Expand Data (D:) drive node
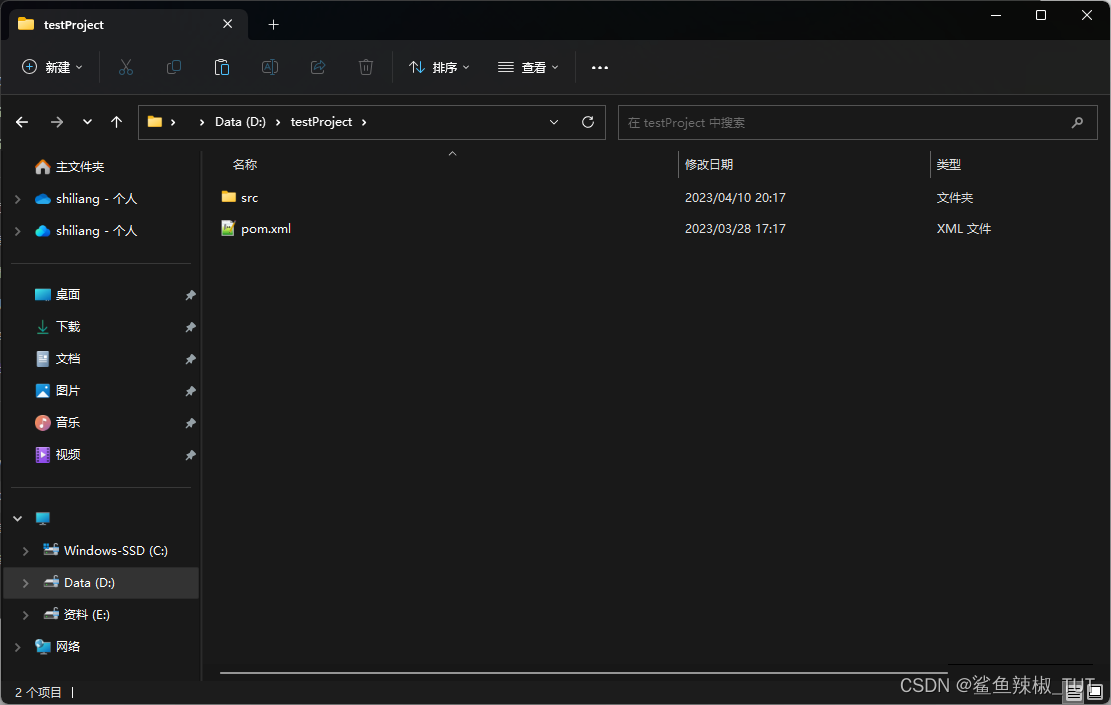This screenshot has height=705, width=1111. [x=26, y=582]
